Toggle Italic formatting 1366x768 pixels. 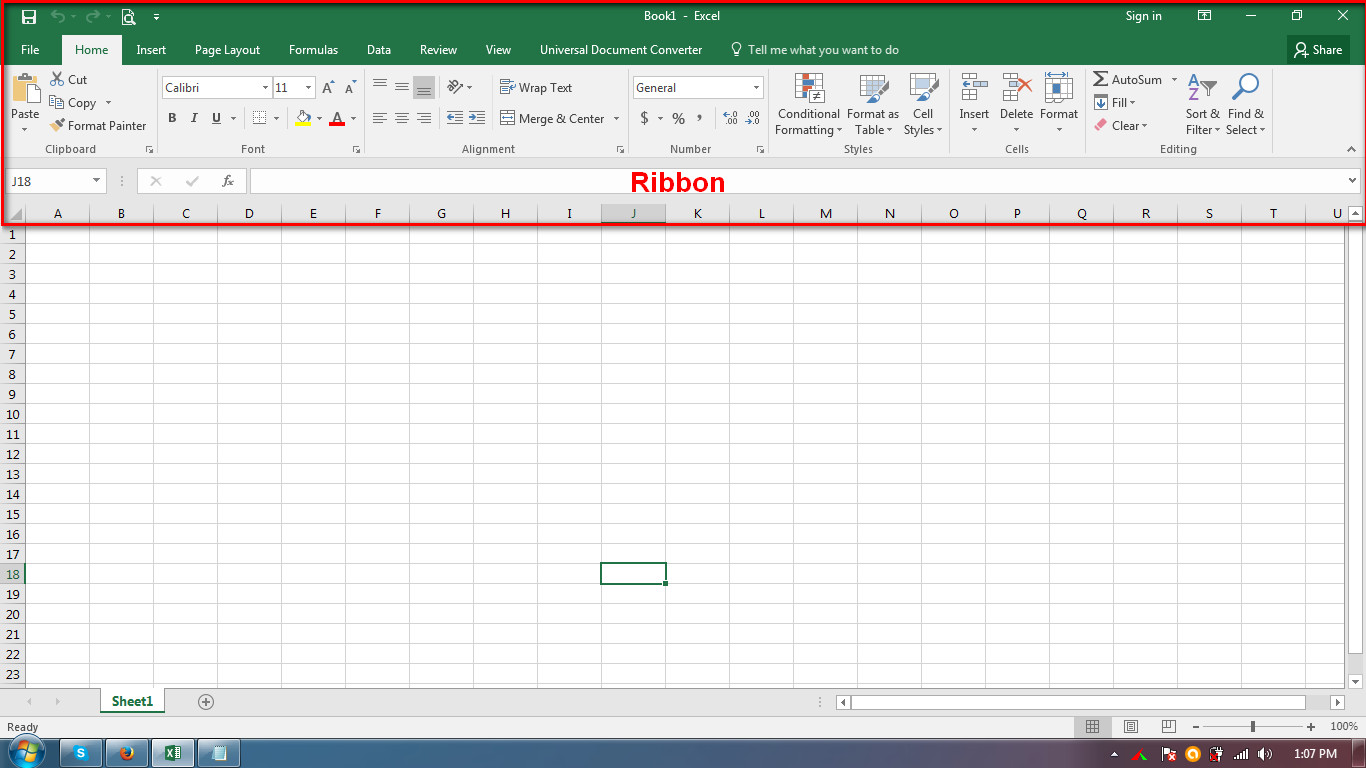194,118
